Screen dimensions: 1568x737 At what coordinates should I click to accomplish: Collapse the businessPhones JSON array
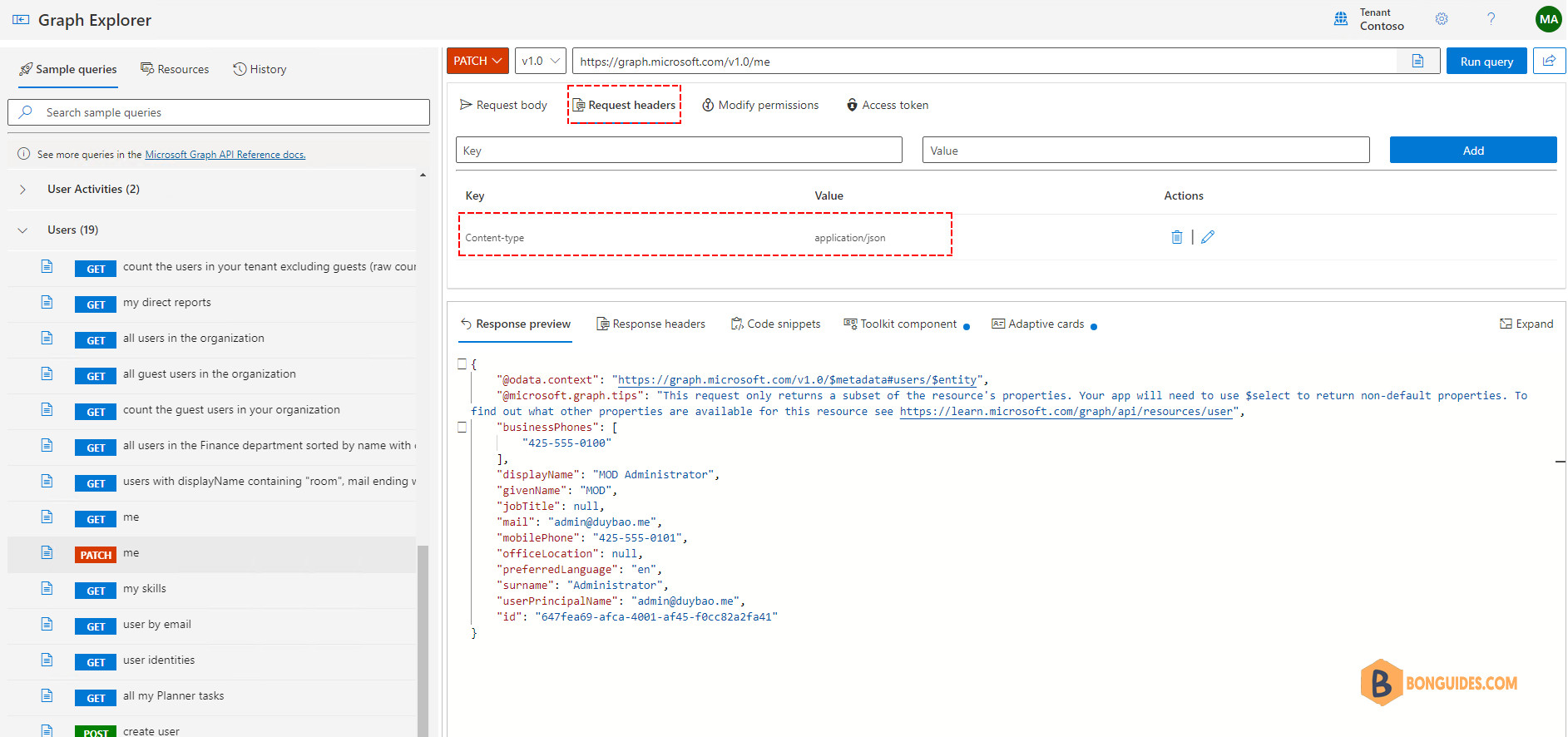point(462,427)
